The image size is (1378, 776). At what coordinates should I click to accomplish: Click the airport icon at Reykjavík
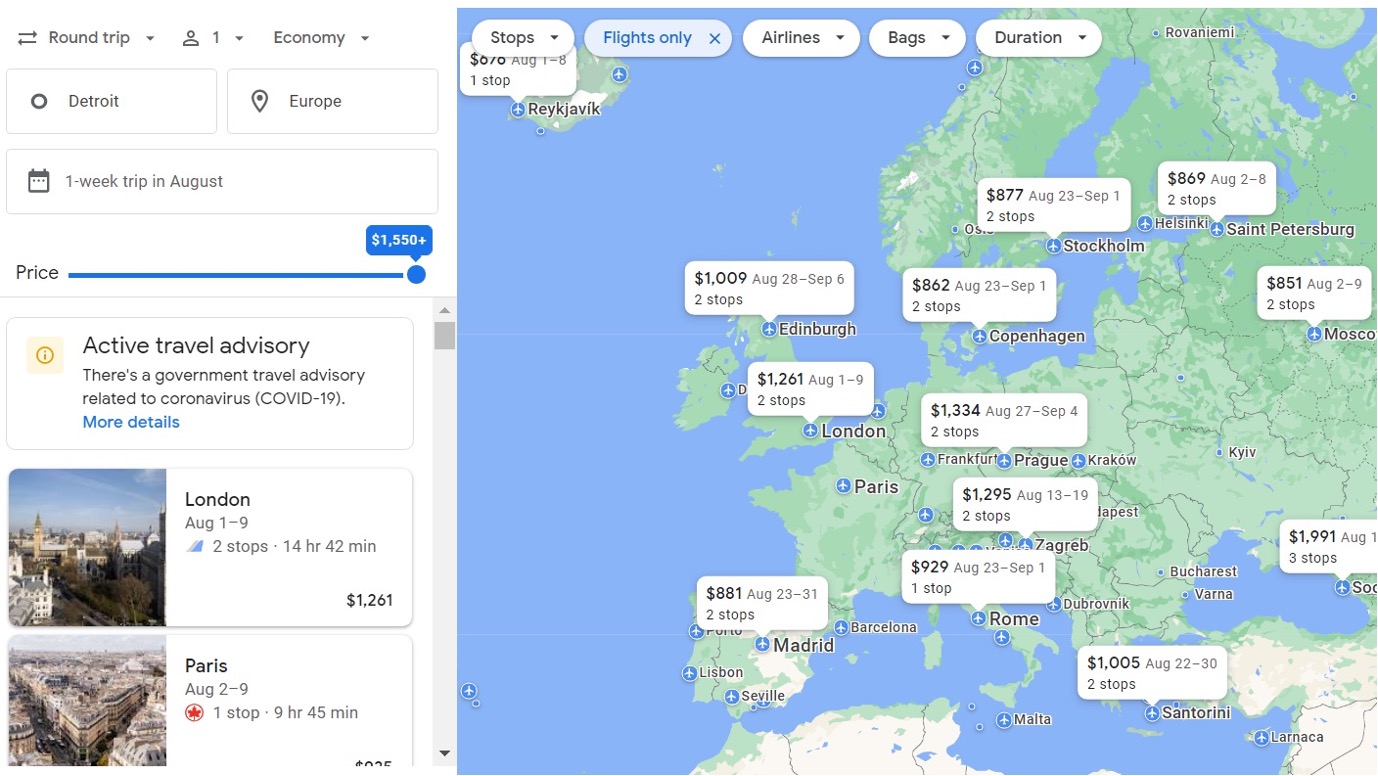[518, 109]
